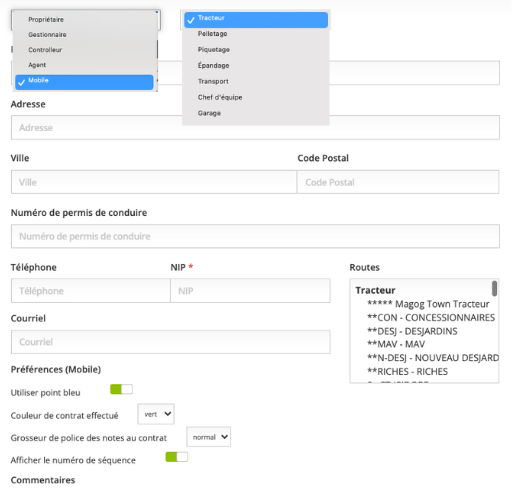Viewport: 520px width, 488px height.
Task: Select Magog Town Tracteur route
Action: point(428,304)
